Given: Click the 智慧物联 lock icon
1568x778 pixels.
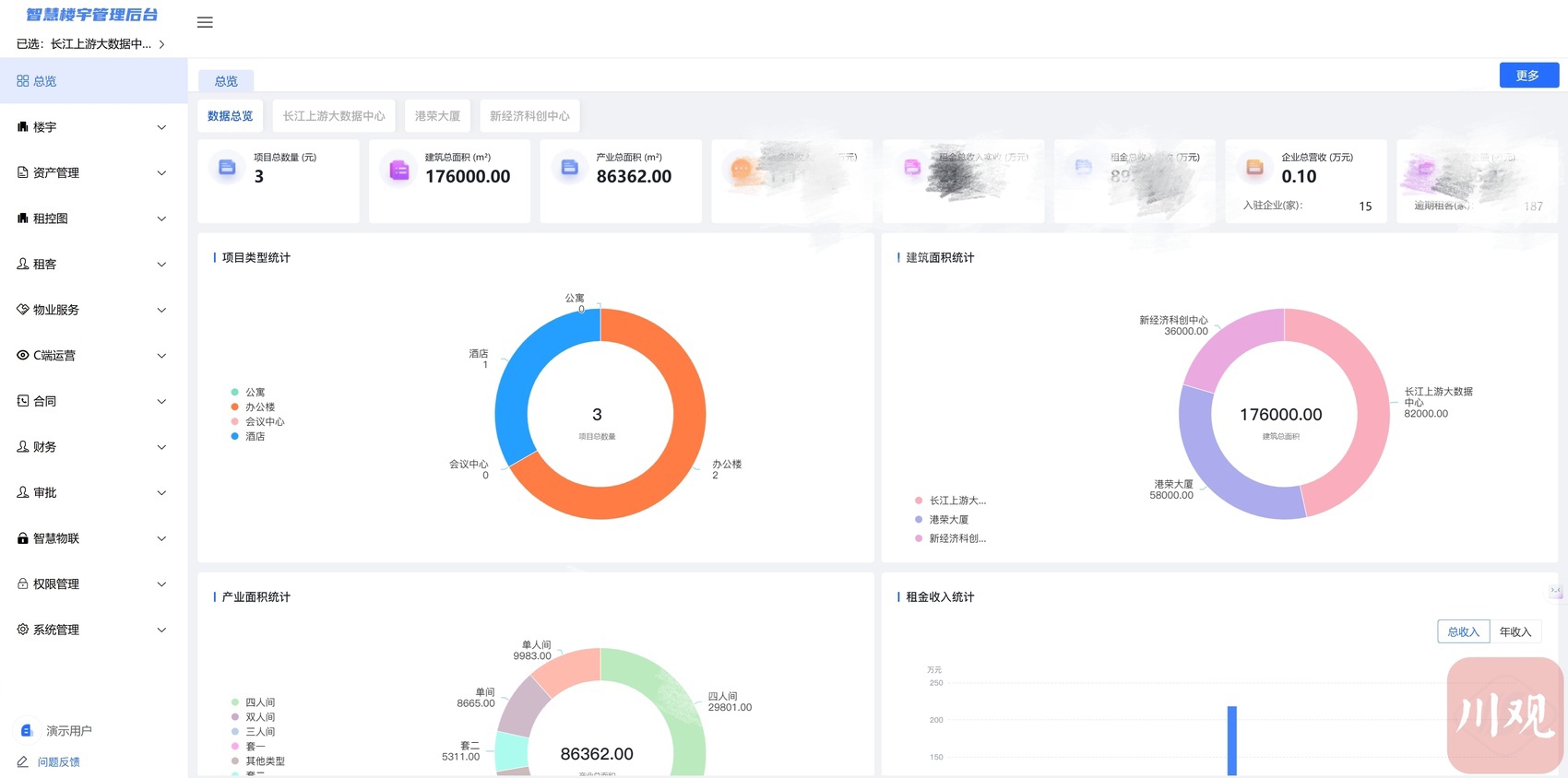Looking at the screenshot, I should click(23, 538).
